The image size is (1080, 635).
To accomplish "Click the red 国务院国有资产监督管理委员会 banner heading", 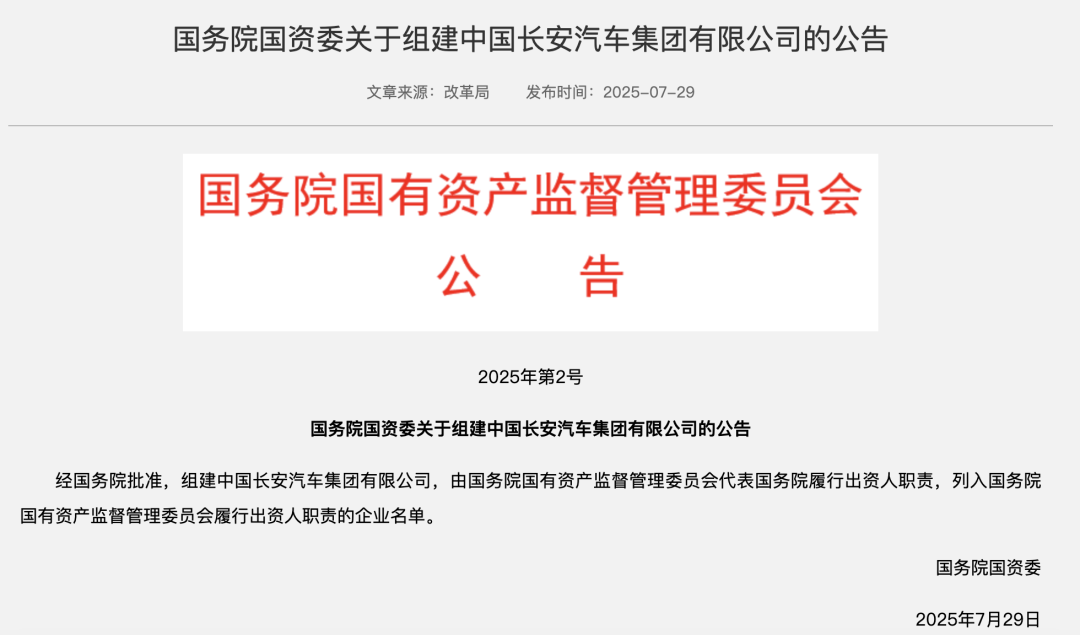I will [530, 195].
